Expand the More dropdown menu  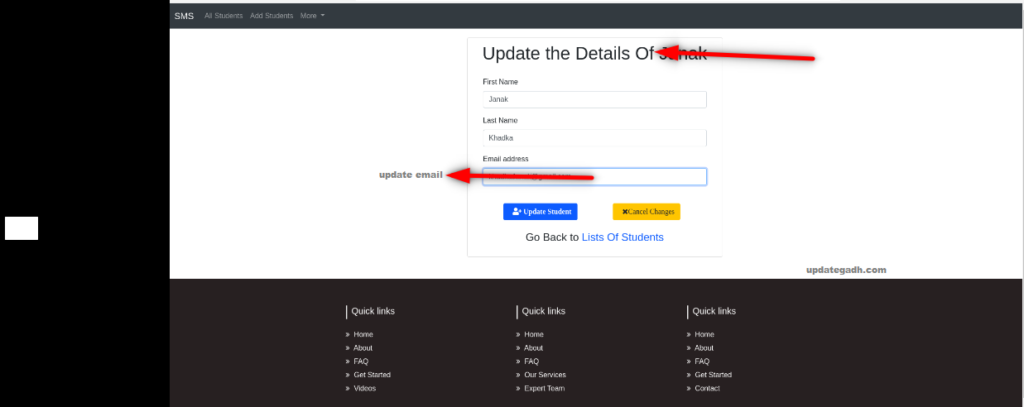pos(312,16)
